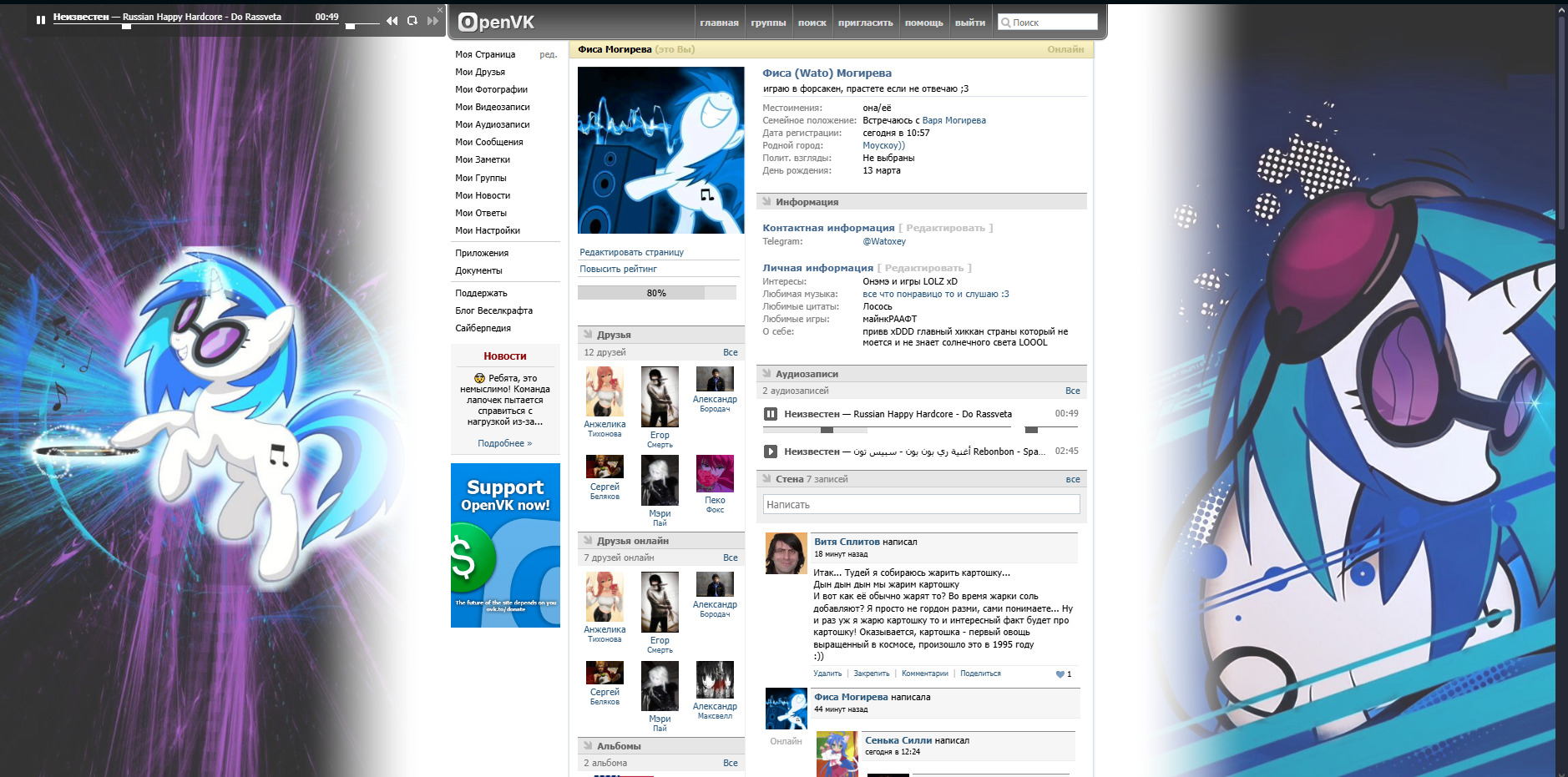This screenshot has width=1568, height=777.
Task: Open the главная menu item
Action: tap(719, 23)
